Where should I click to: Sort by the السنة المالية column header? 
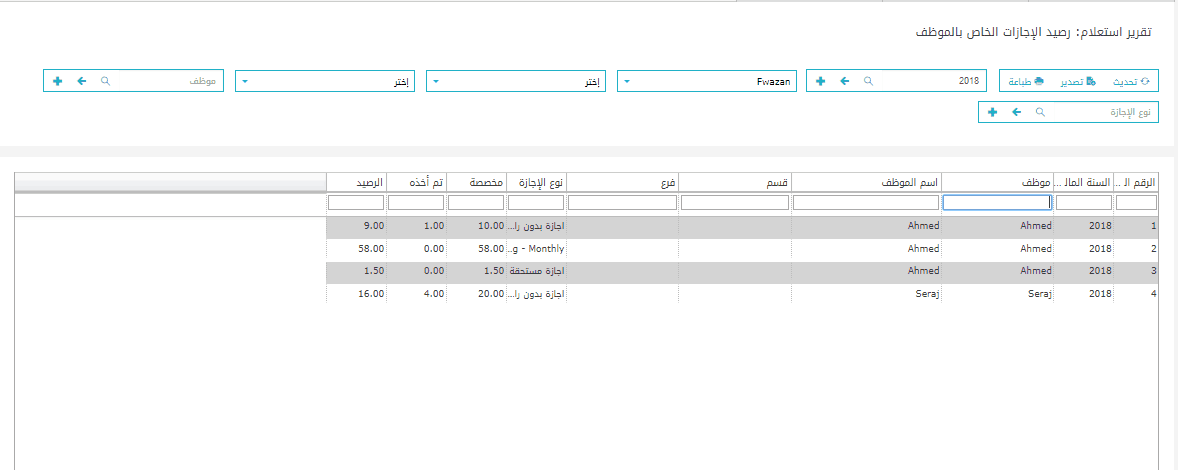tap(1084, 182)
